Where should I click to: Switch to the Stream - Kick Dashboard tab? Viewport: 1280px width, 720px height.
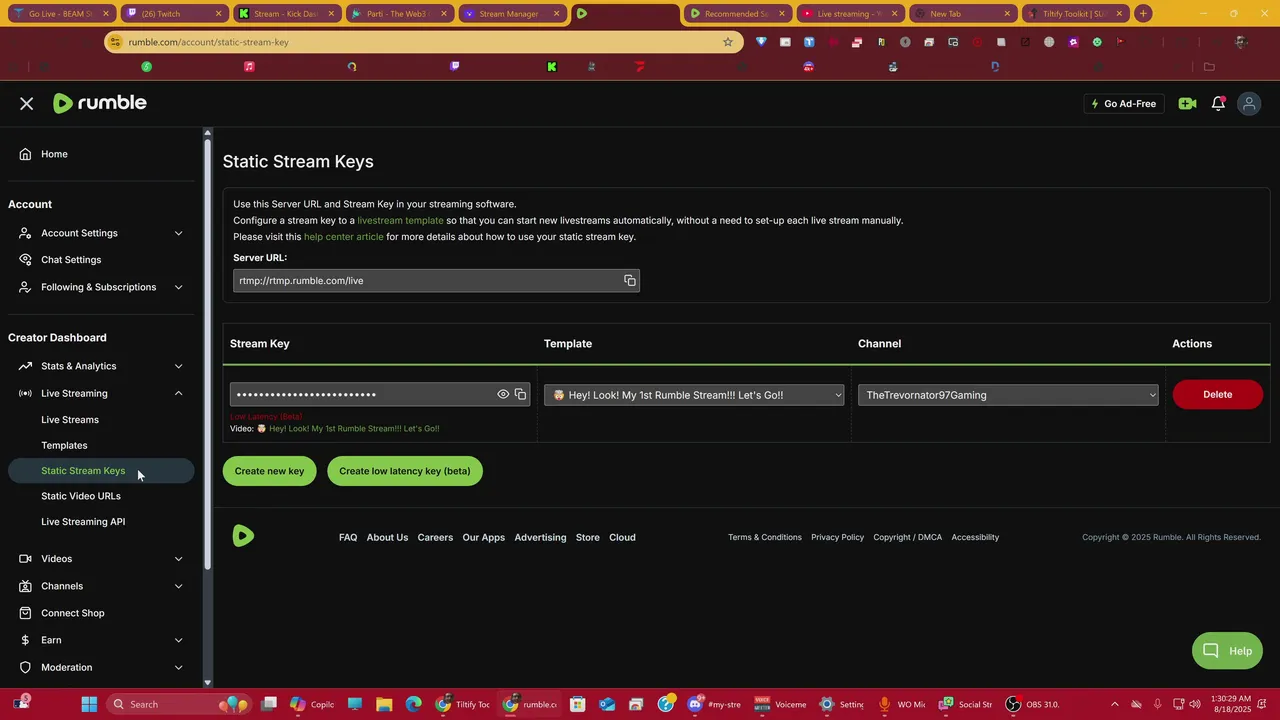pyautogui.click(x=285, y=14)
